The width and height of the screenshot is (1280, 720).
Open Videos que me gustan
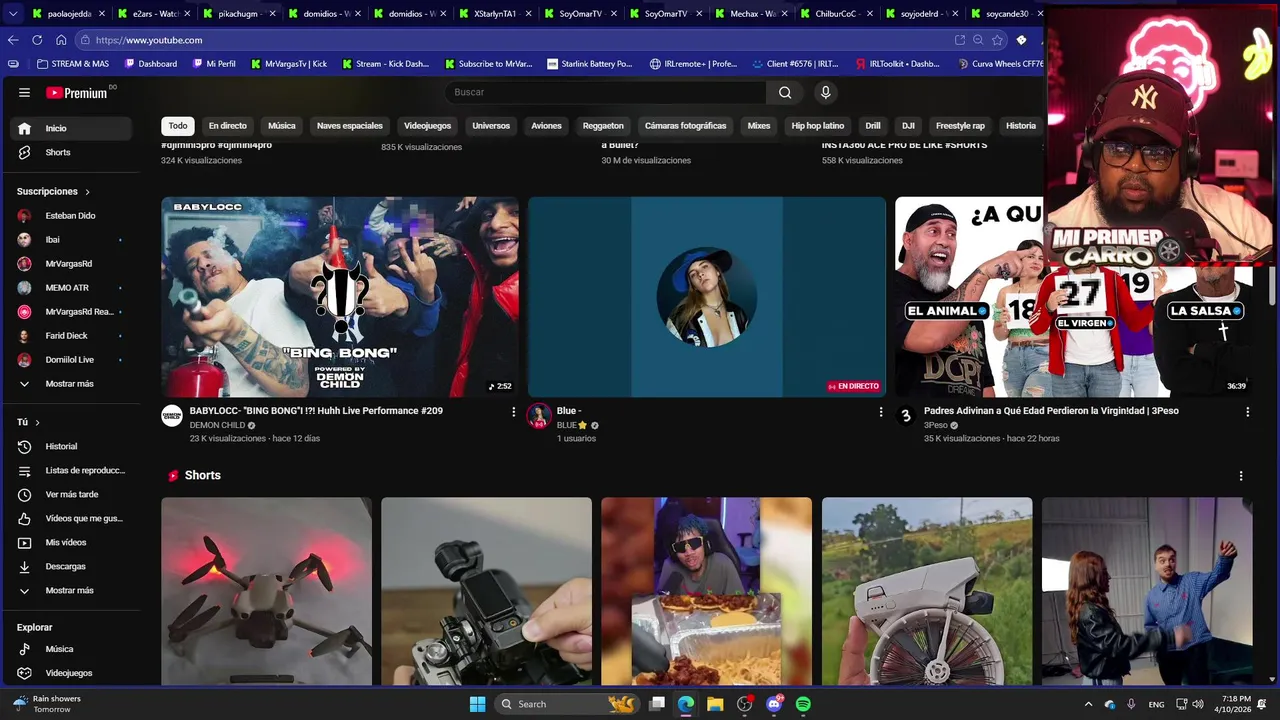[x=71, y=518]
